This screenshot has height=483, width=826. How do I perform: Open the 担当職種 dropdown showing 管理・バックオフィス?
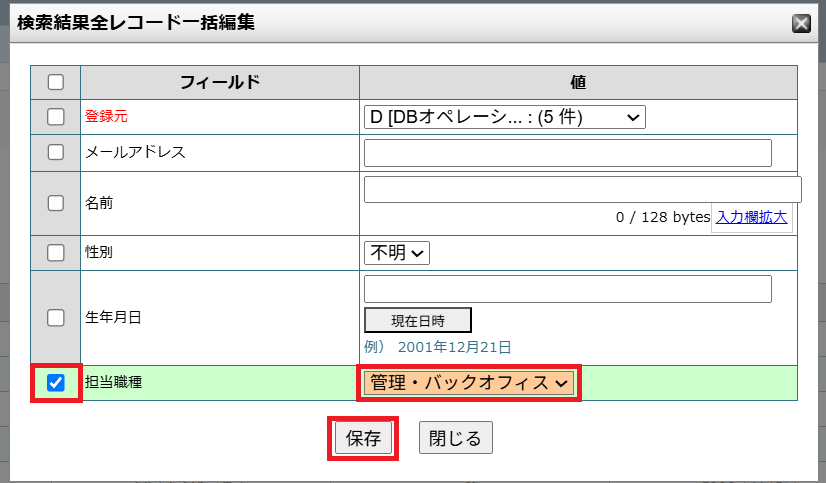point(467,382)
